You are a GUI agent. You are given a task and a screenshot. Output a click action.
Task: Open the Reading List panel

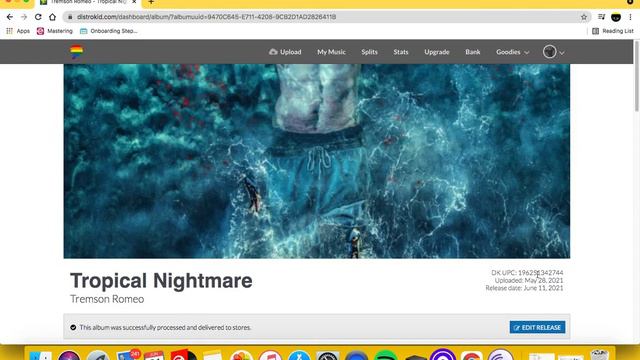613,31
